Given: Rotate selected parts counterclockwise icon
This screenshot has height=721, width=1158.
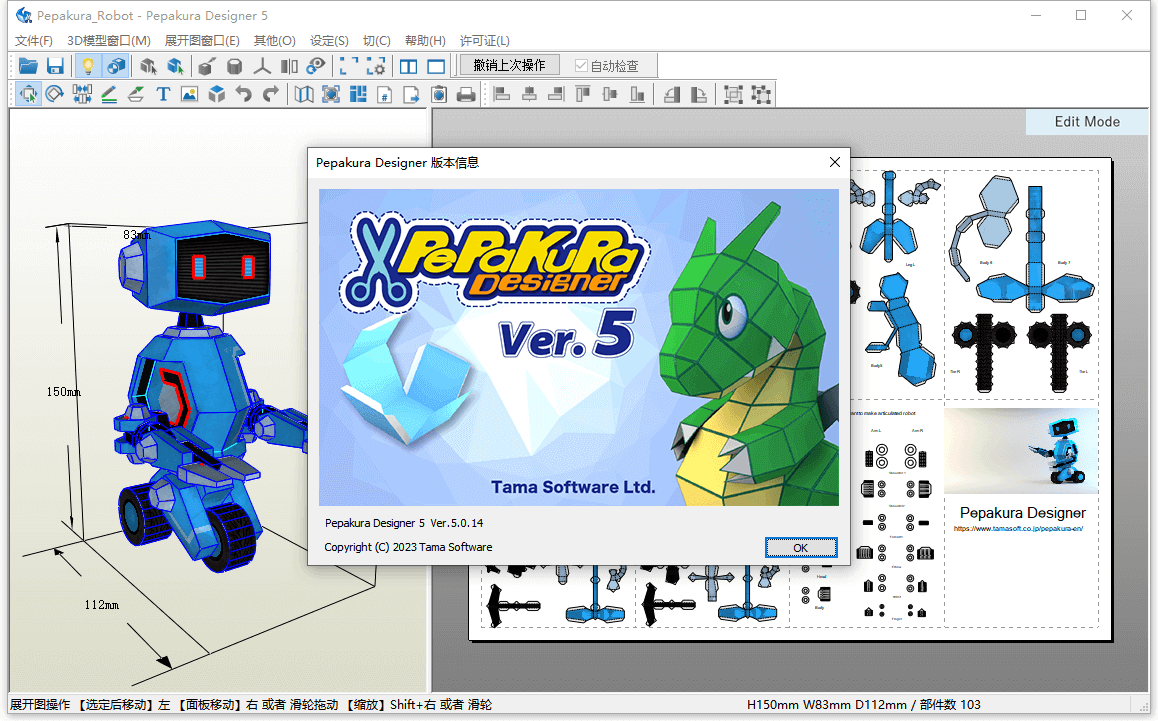Looking at the screenshot, I should [x=671, y=94].
